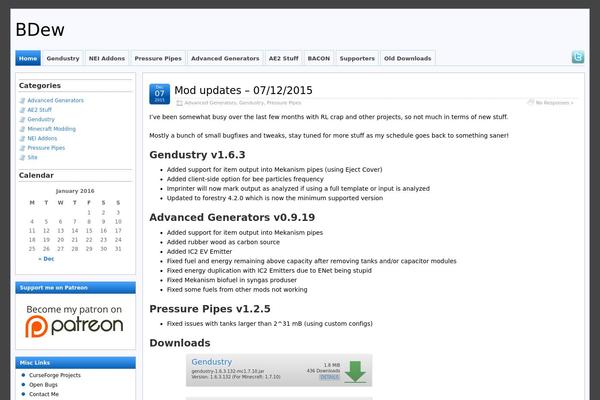
Task: Open Gendustry download title link
Action: tap(212, 362)
